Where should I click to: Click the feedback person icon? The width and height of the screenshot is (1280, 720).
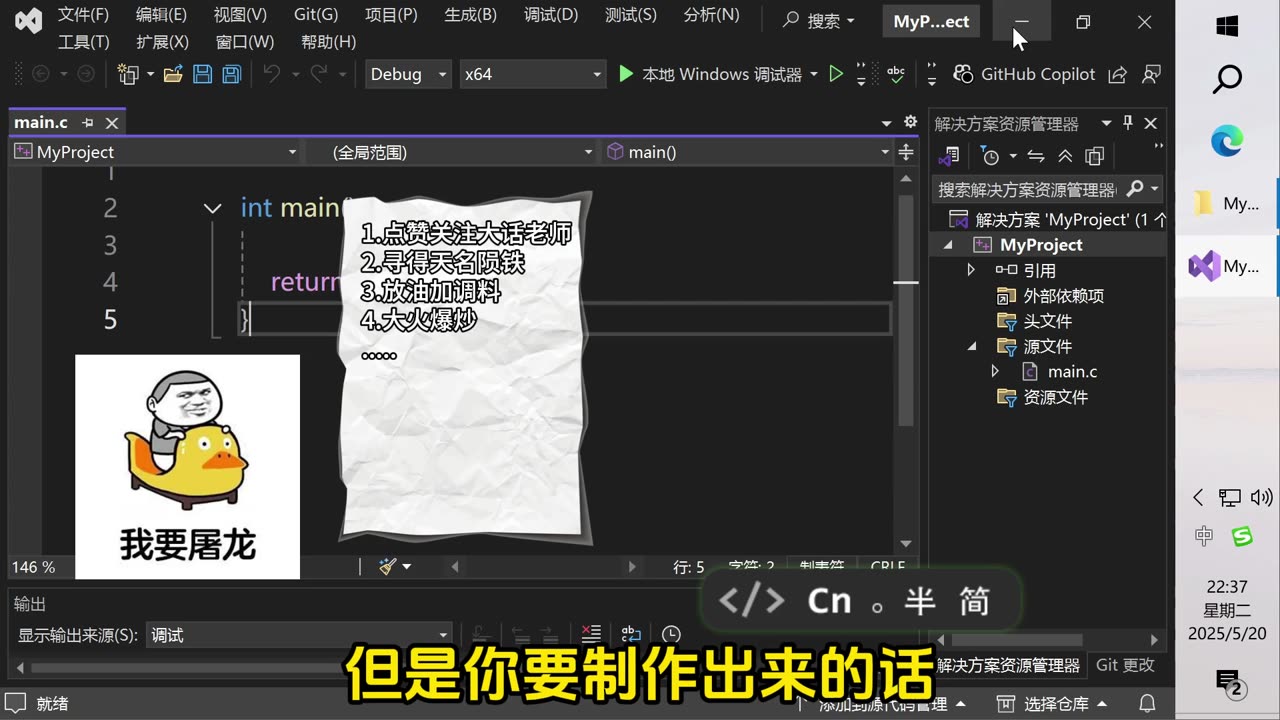coord(1152,74)
